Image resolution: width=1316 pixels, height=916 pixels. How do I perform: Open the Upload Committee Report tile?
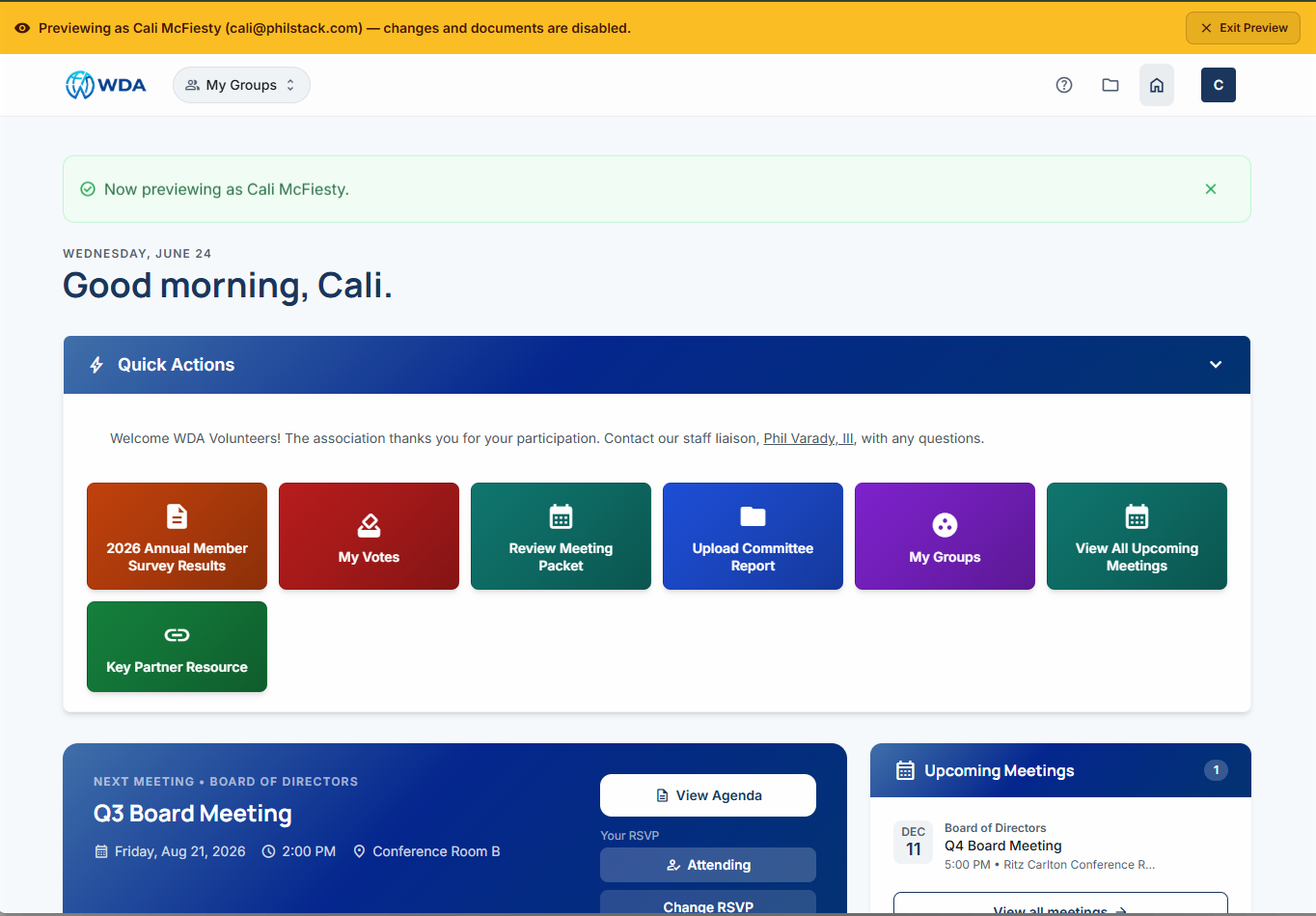click(753, 536)
